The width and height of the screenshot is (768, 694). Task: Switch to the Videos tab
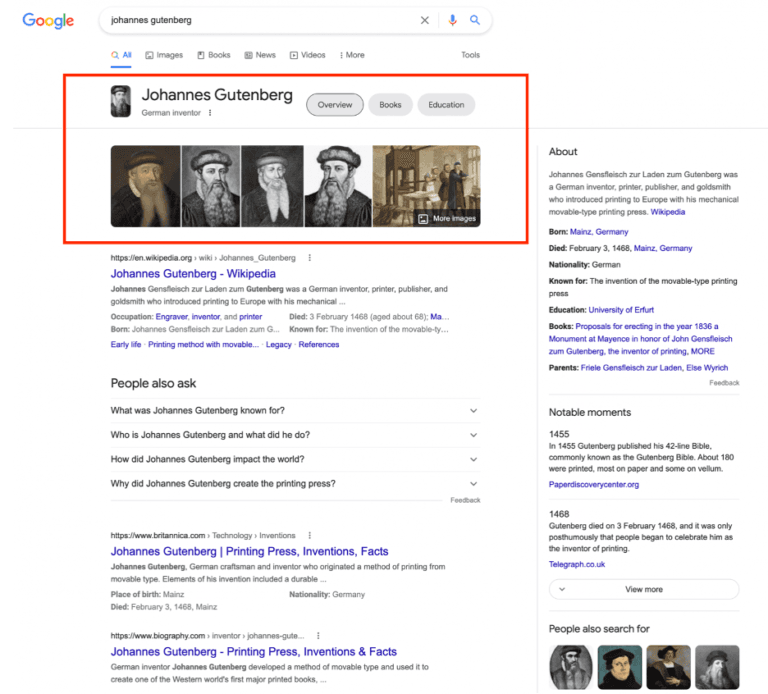tap(308, 55)
